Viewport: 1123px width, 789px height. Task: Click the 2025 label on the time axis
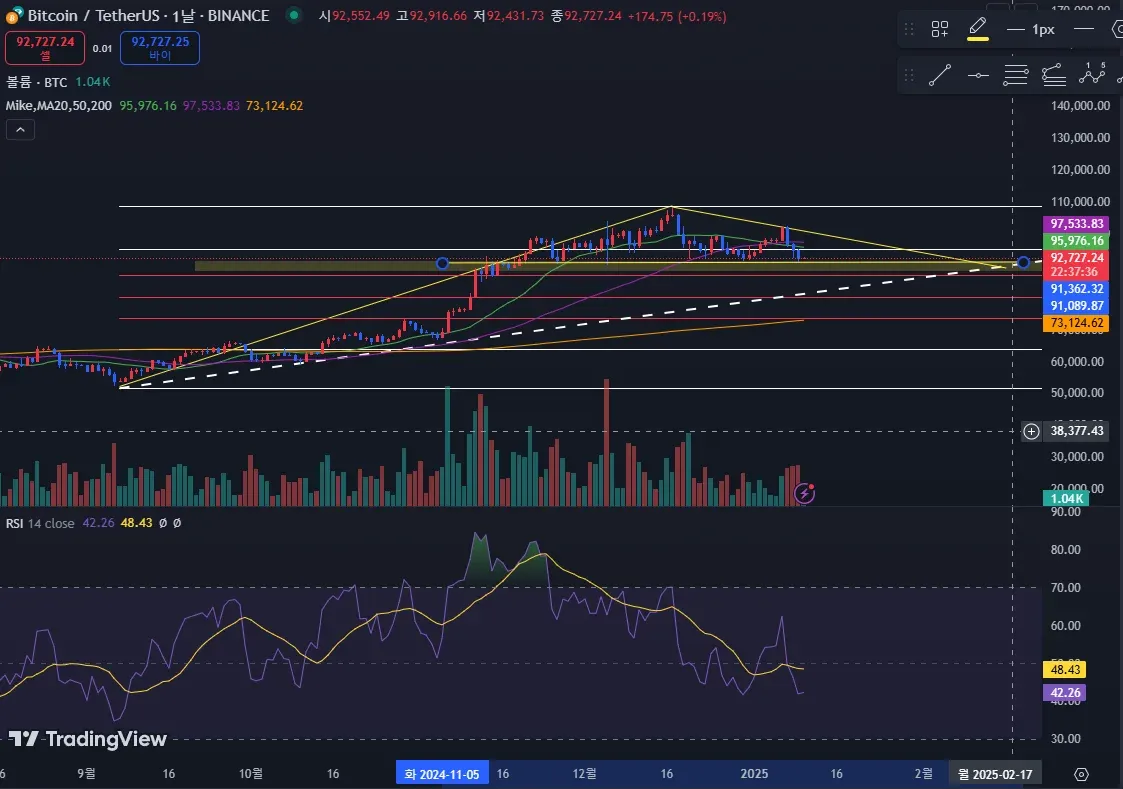point(754,773)
